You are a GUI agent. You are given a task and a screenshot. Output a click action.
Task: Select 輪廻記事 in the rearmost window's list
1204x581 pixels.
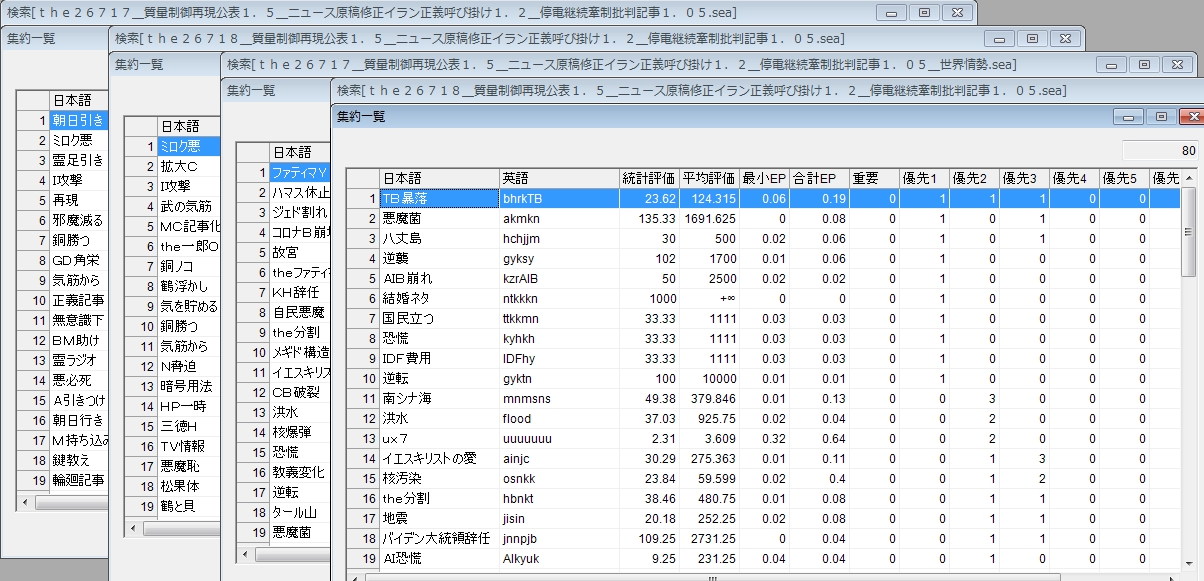pyautogui.click(x=77, y=480)
